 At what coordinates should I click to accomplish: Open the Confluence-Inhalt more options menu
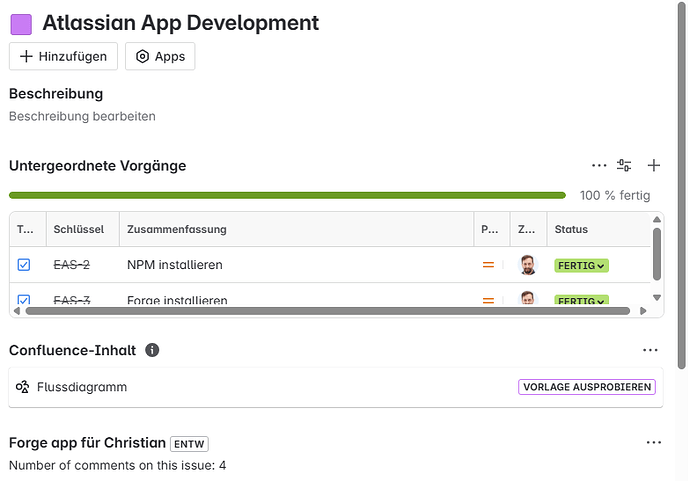pyautogui.click(x=650, y=350)
